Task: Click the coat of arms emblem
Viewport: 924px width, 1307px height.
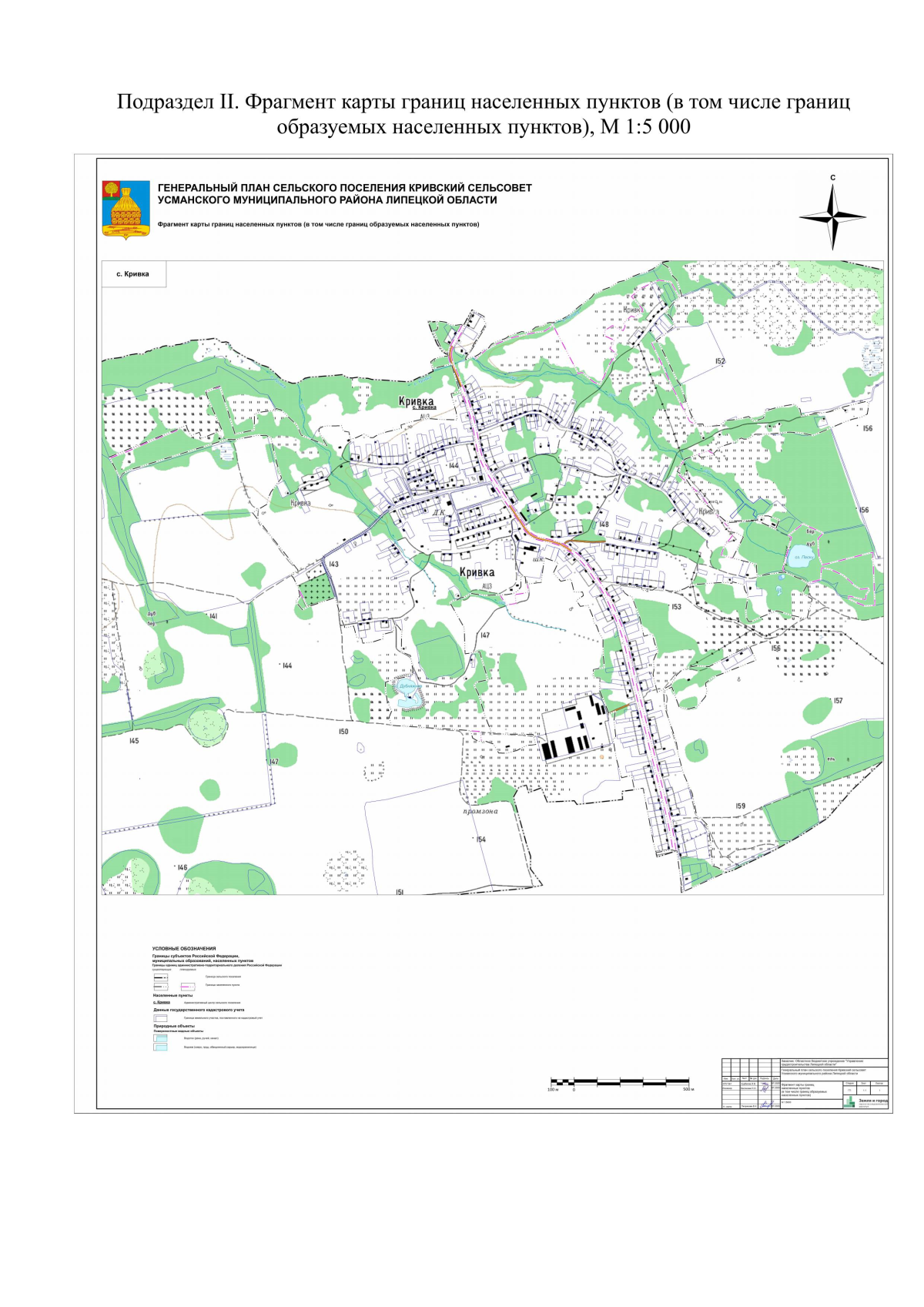Action: [x=126, y=209]
